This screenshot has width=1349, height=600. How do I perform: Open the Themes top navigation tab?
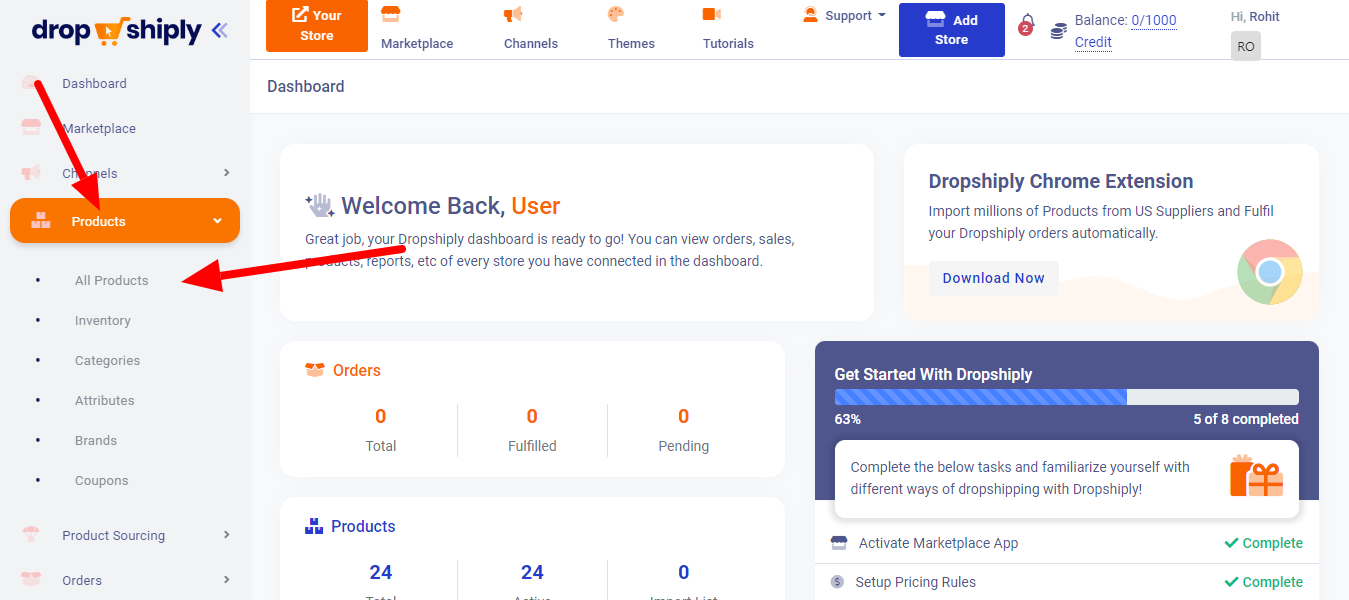pos(631,28)
